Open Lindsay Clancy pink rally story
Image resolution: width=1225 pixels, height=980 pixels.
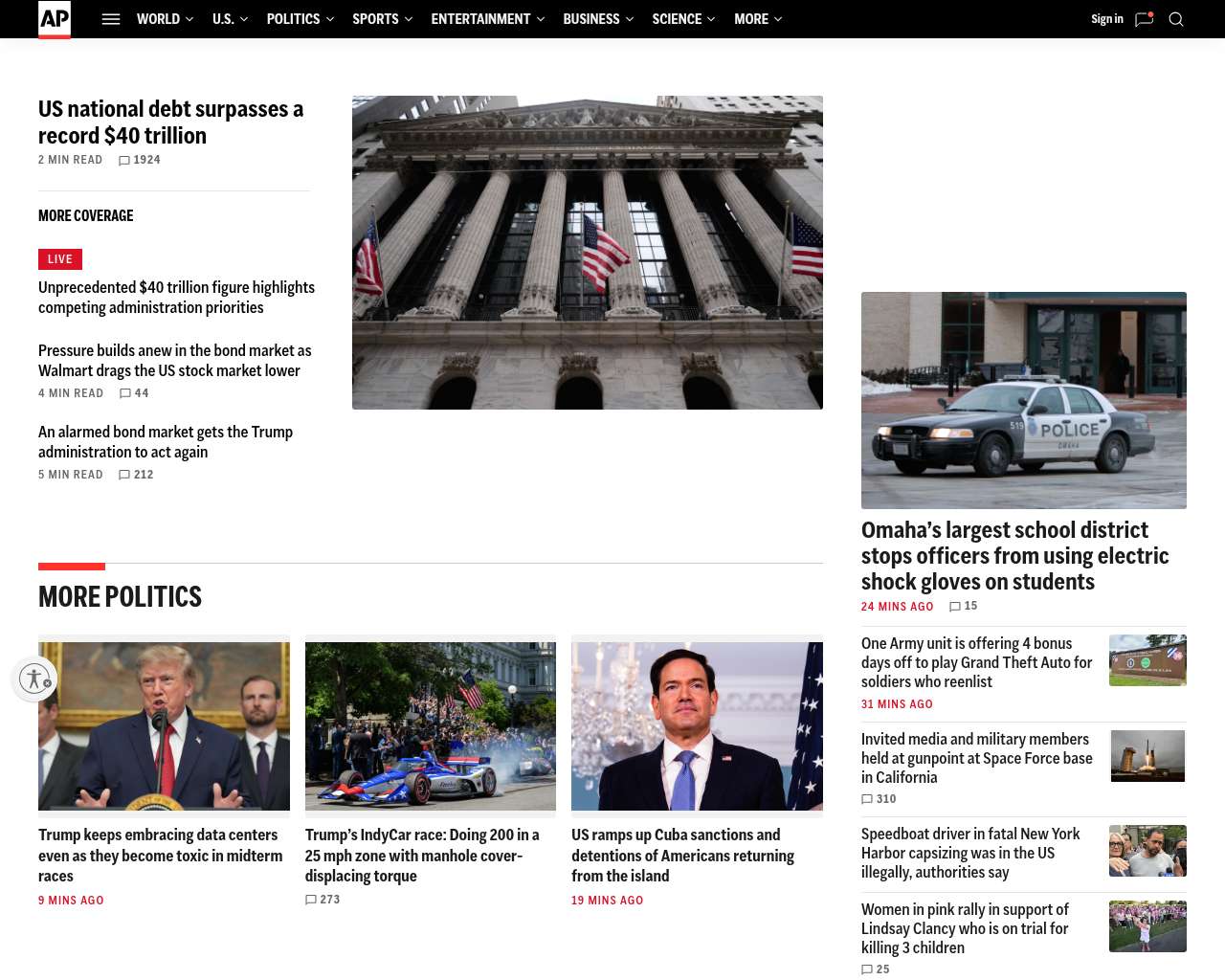(965, 928)
